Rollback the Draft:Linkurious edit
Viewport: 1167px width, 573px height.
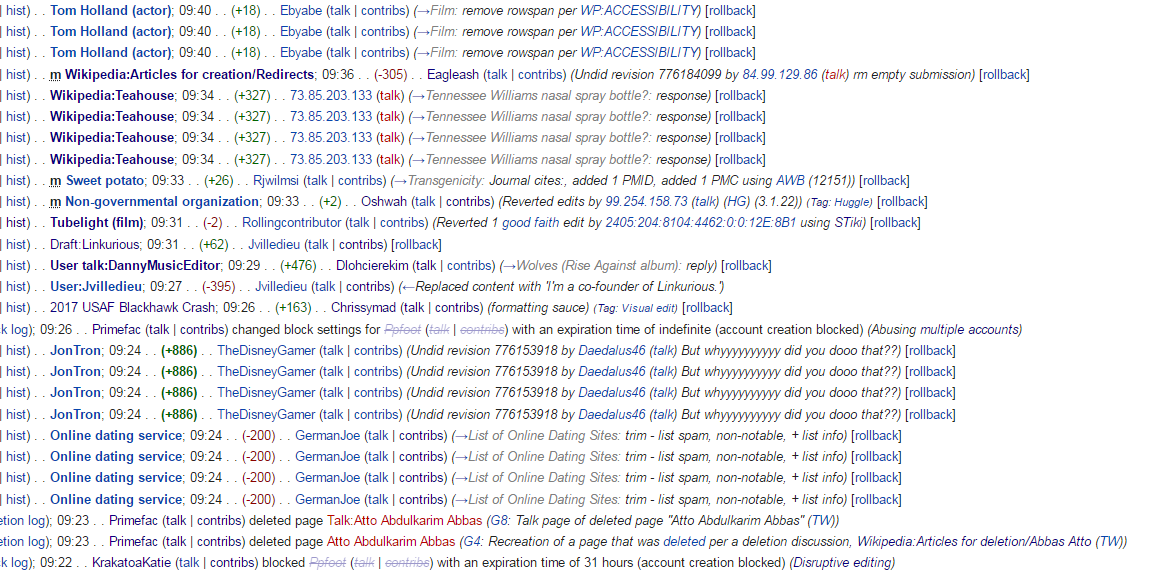pyautogui.click(x=416, y=244)
